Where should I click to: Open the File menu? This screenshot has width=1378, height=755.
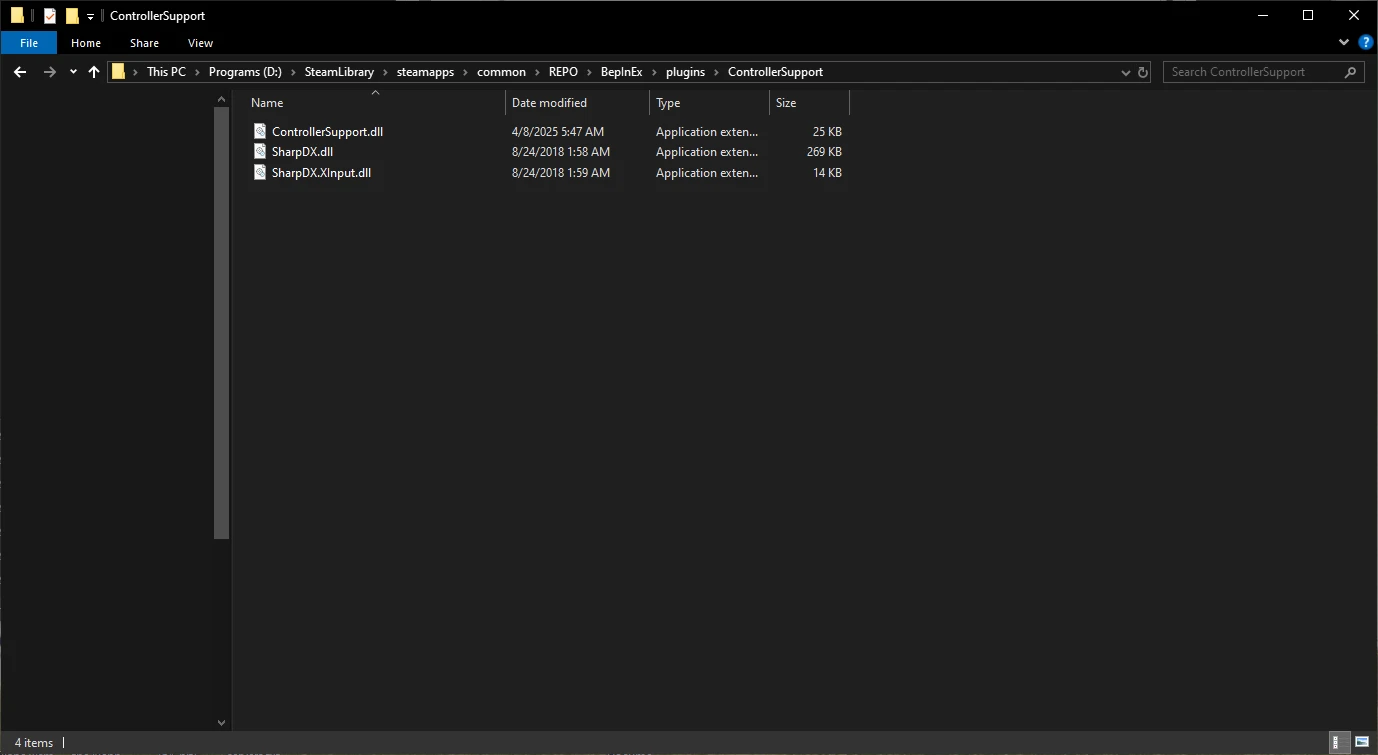click(x=29, y=43)
